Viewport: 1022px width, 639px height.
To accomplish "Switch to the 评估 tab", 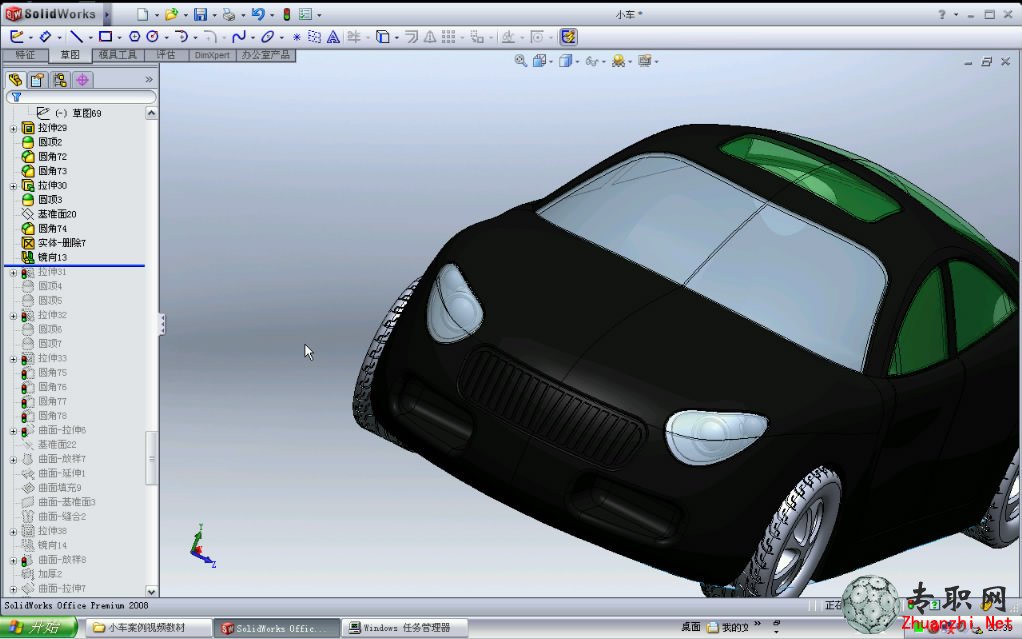I will pyautogui.click(x=166, y=55).
